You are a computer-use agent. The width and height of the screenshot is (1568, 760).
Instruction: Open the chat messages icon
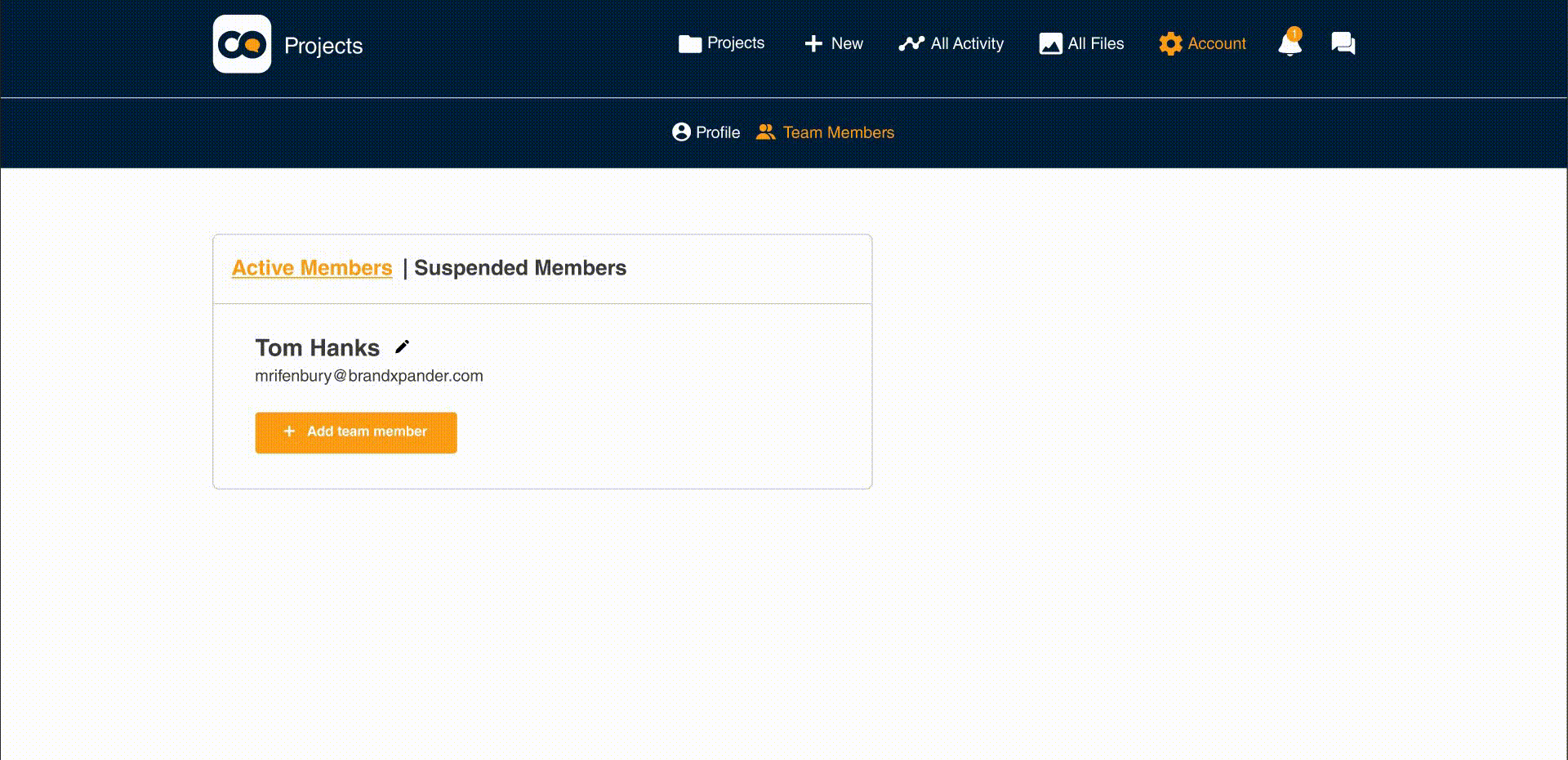pos(1343,43)
